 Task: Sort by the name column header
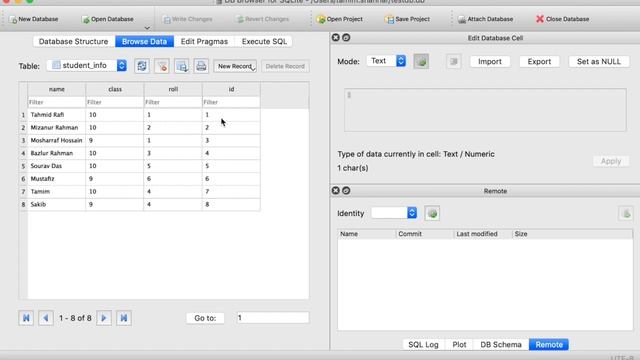click(x=57, y=89)
